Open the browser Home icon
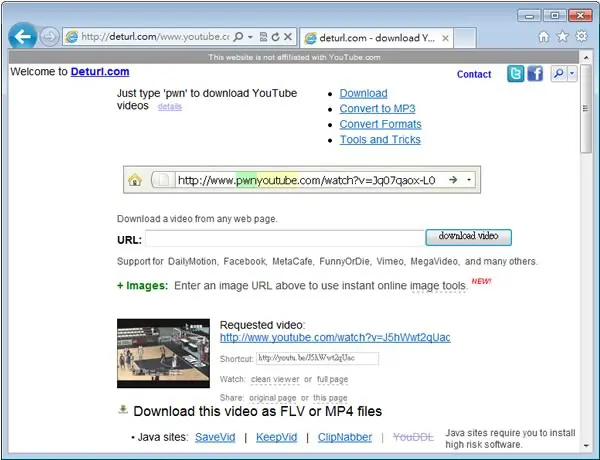The image size is (600, 460). [x=543, y=36]
